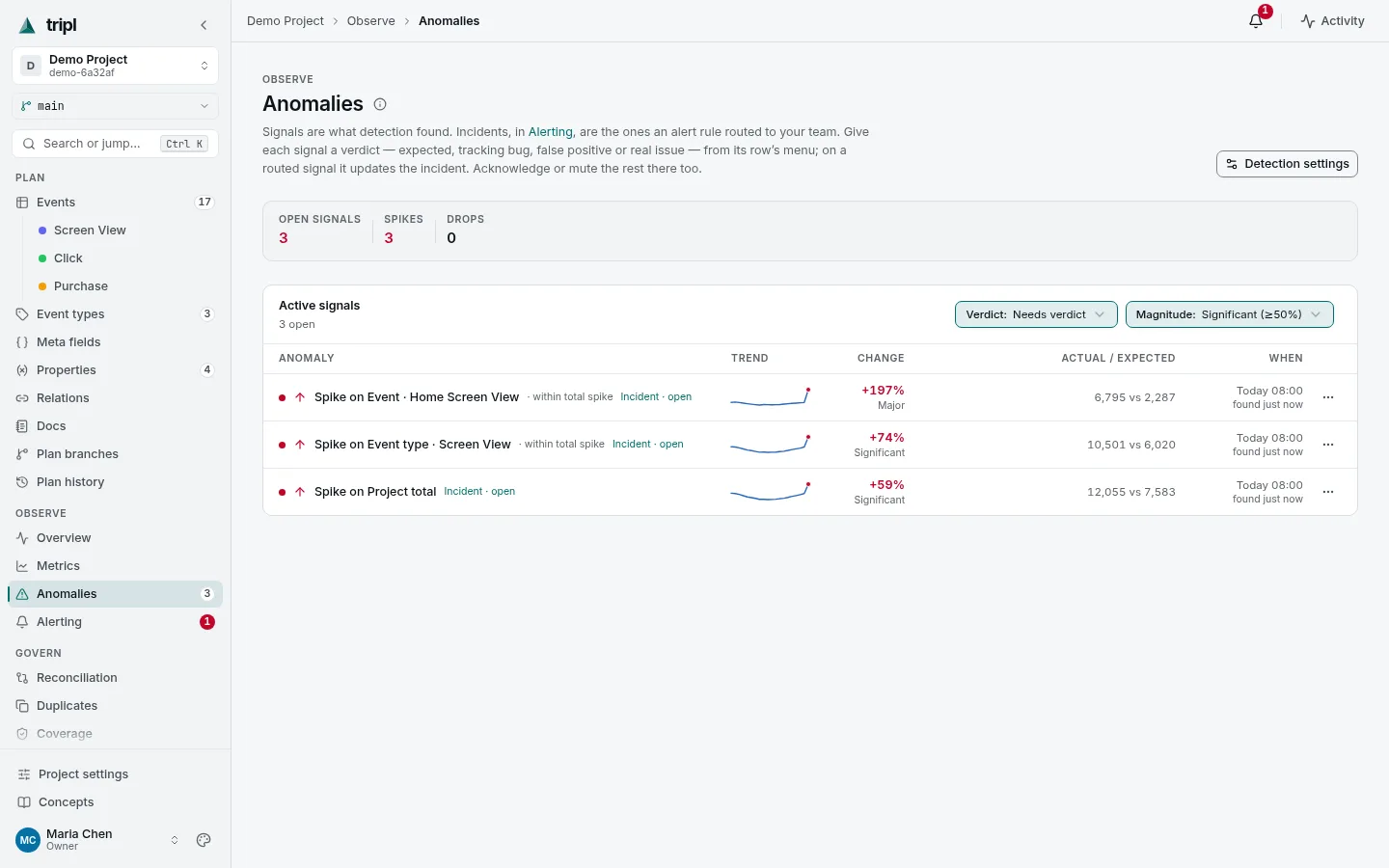This screenshot has height=868, width=1389.
Task: Collapse the sidebar with the chevron icon
Action: [x=204, y=25]
